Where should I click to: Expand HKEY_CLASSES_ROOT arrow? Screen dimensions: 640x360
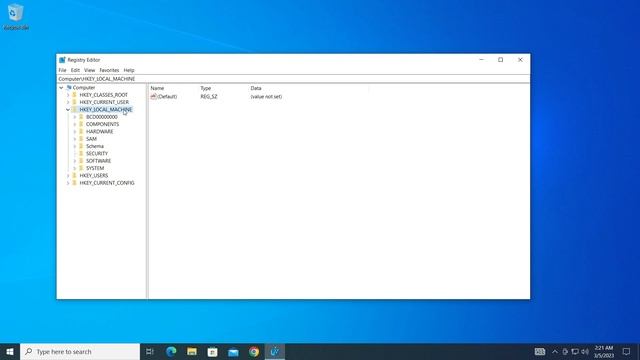(68, 95)
